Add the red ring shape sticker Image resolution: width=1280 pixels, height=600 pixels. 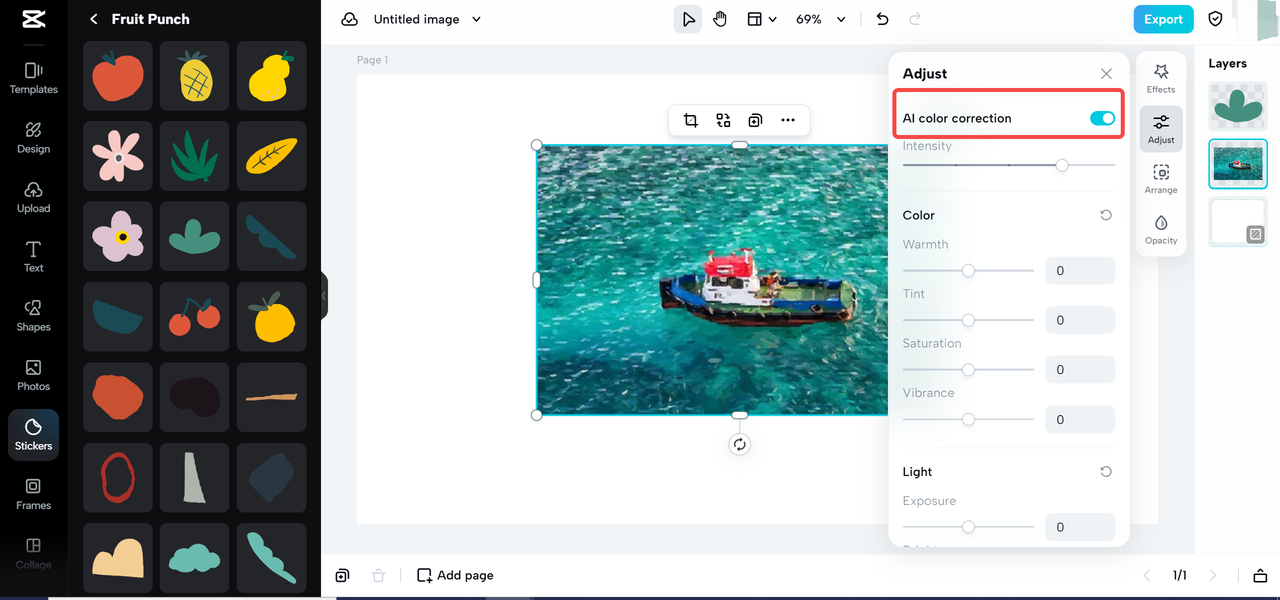[118, 477]
